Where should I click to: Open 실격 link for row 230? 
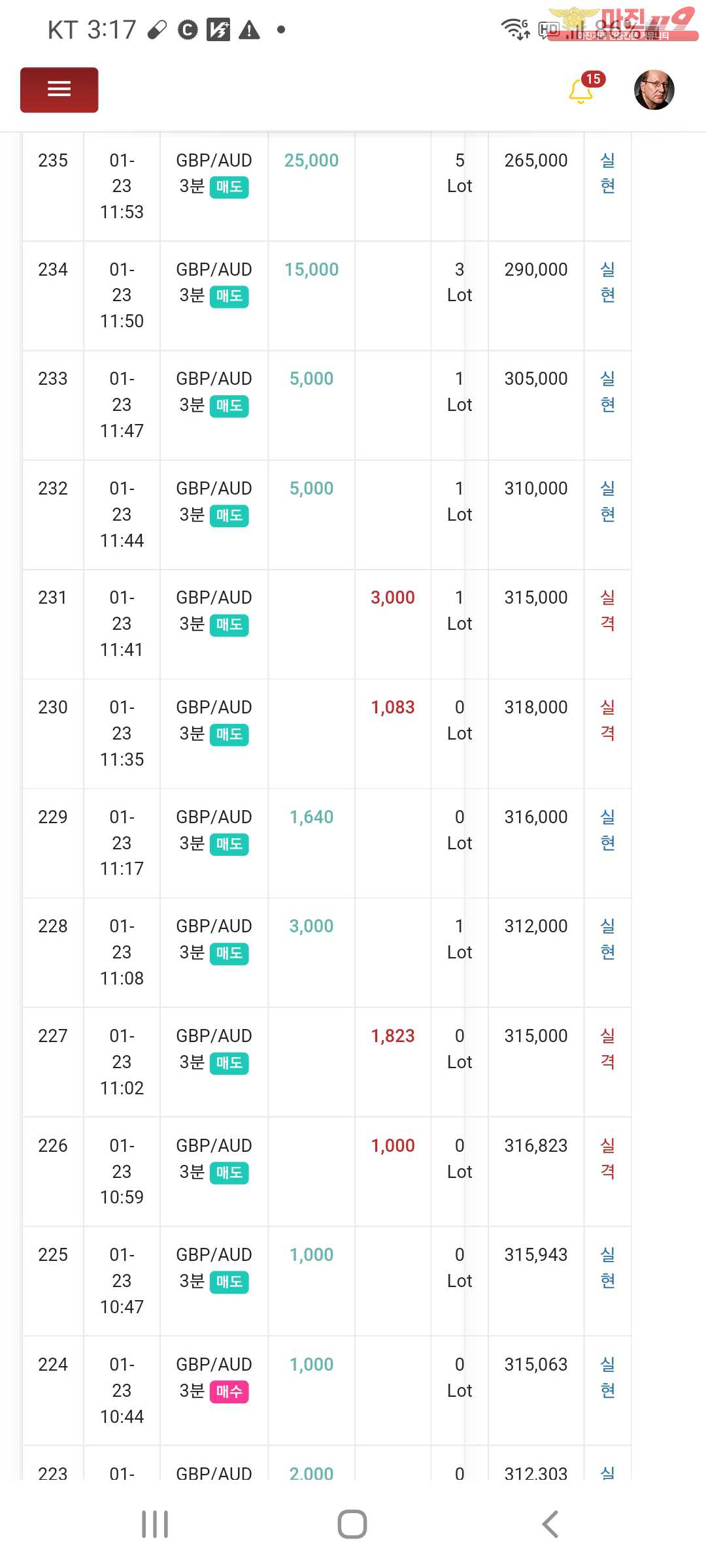(x=607, y=720)
